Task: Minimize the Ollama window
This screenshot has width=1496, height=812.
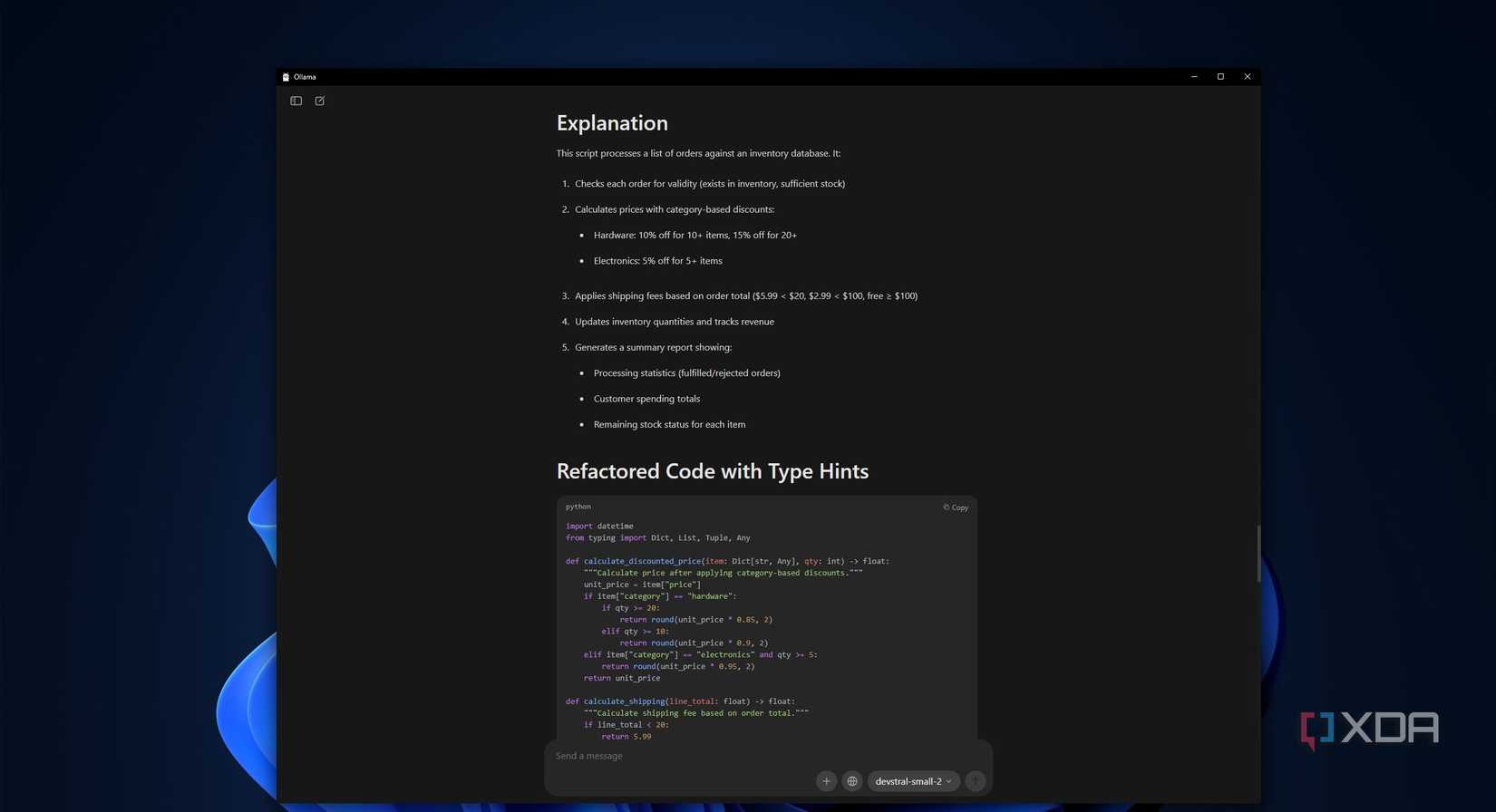Action: click(1194, 77)
